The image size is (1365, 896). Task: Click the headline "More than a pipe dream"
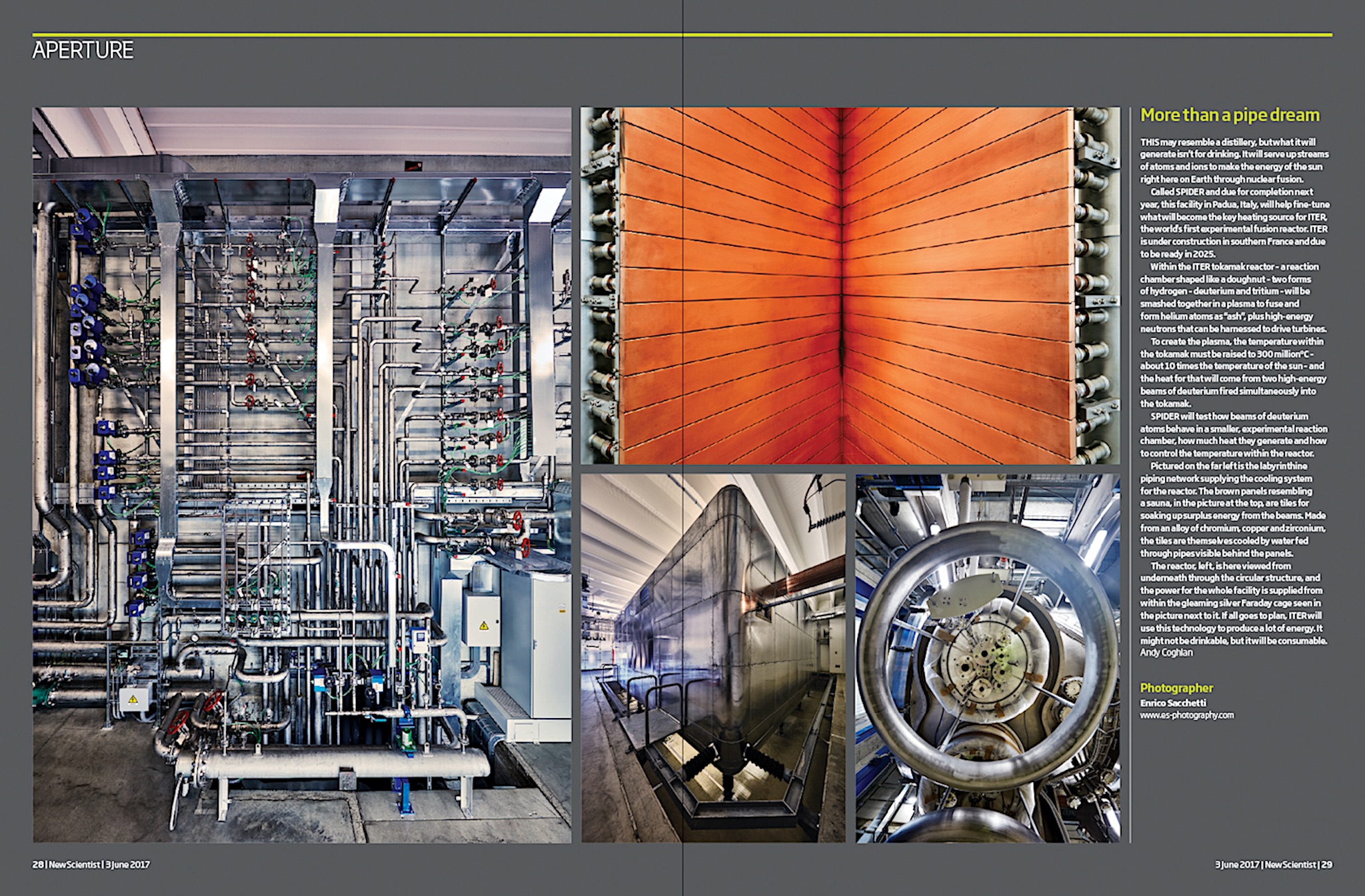pyautogui.click(x=1230, y=115)
